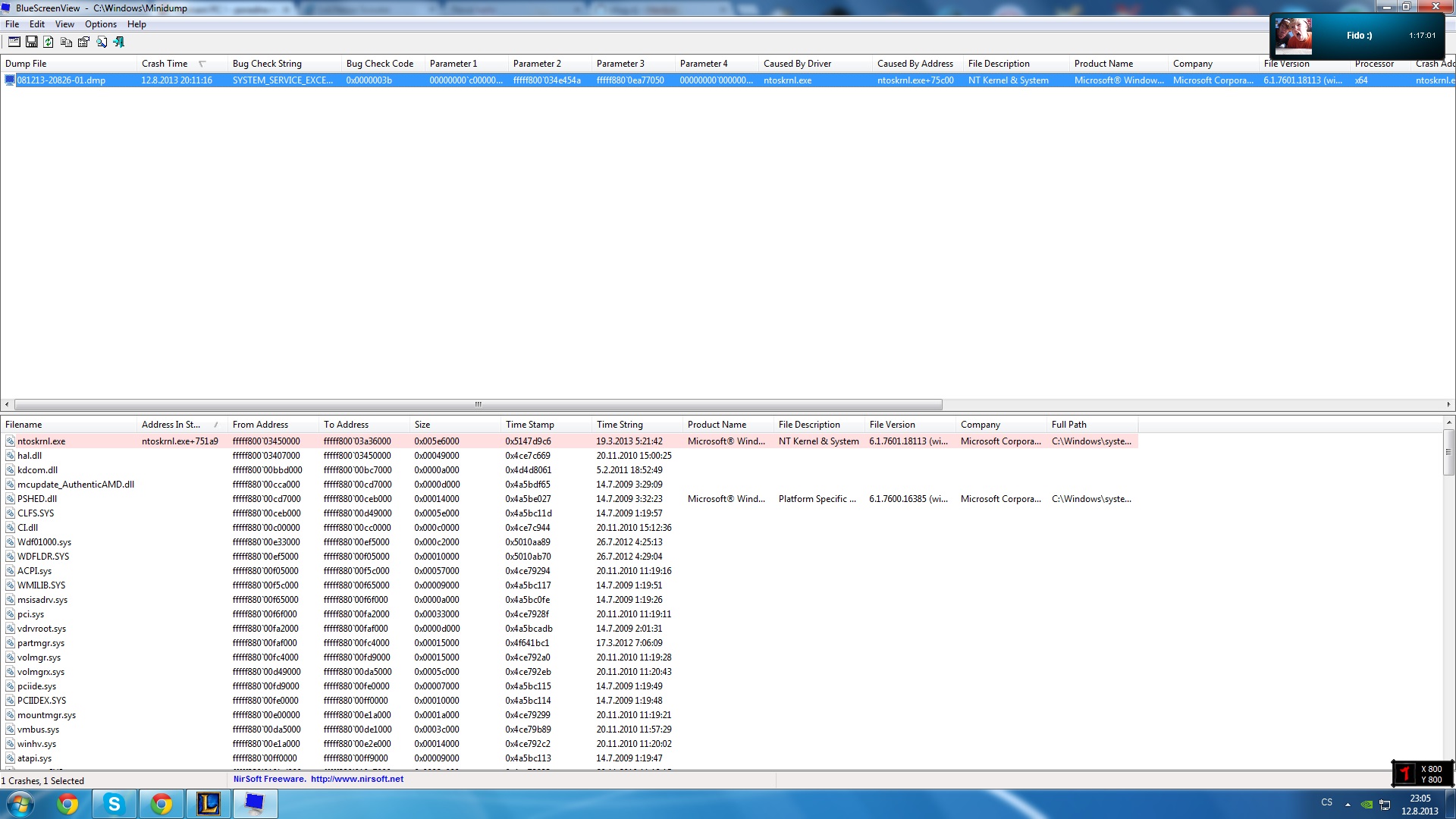Click the Advanced Options toolbar icon
This screenshot has width=1456, height=819.
coord(14,42)
